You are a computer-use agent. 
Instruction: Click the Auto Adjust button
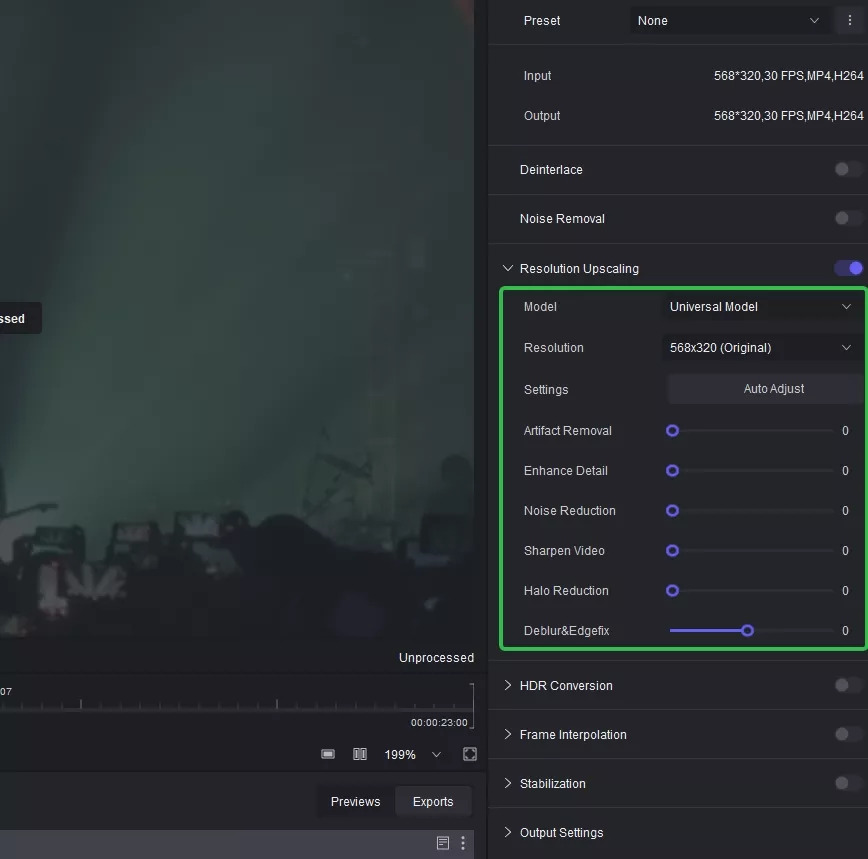click(773, 389)
